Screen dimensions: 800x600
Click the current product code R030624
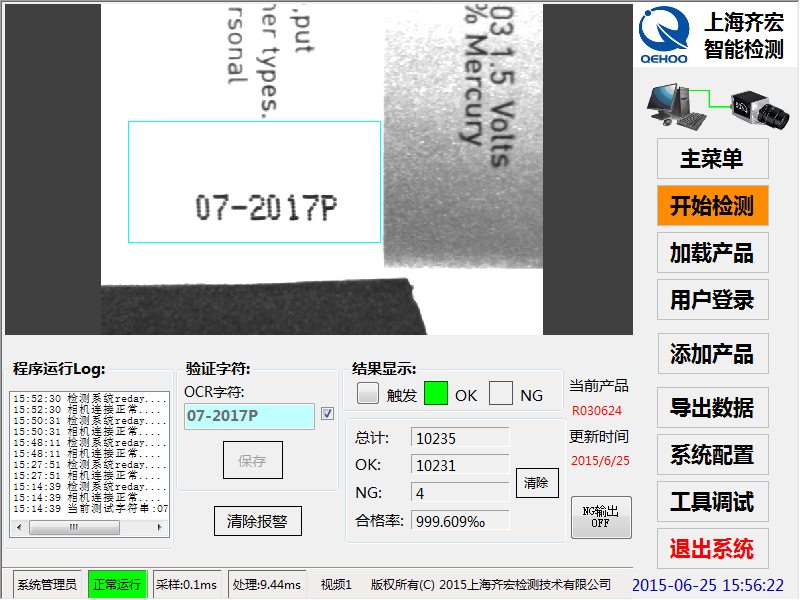click(597, 411)
